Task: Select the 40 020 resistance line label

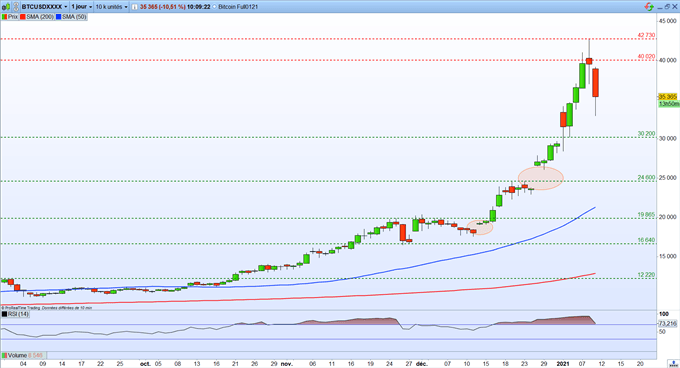Action: point(646,56)
